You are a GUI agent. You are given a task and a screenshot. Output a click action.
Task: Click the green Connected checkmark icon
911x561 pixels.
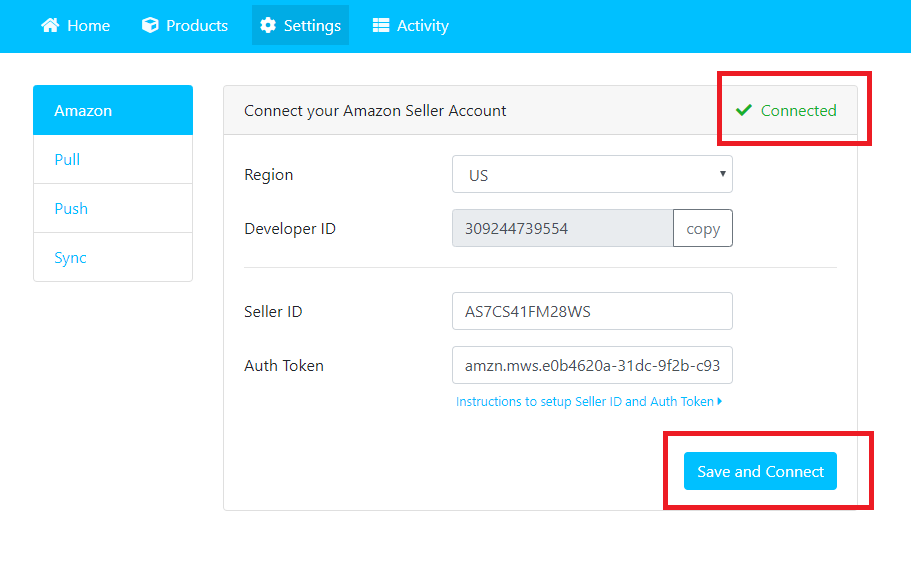744,110
